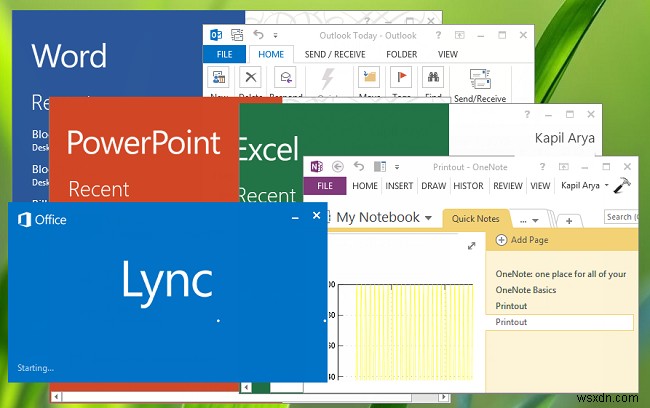Click the Office logo in Lync splash
Screen dimensions: 650x408
42,219
